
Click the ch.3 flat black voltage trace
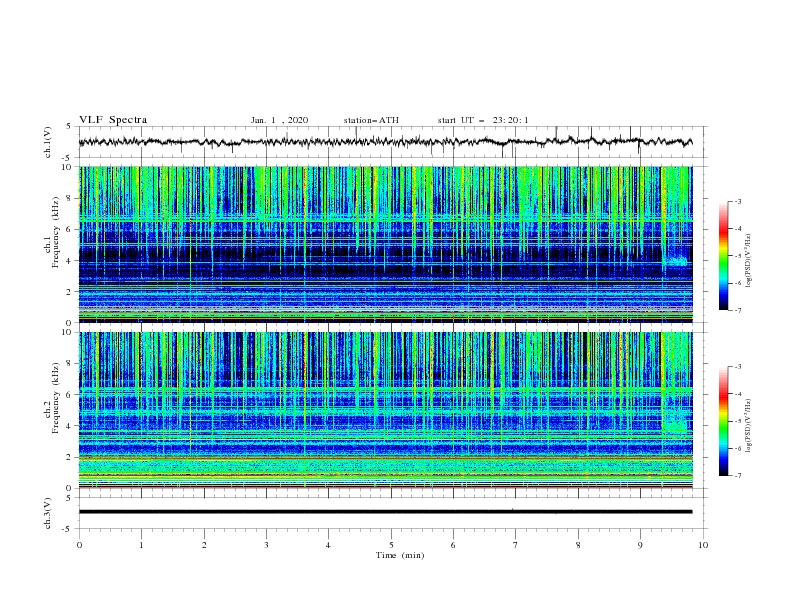coord(385,512)
